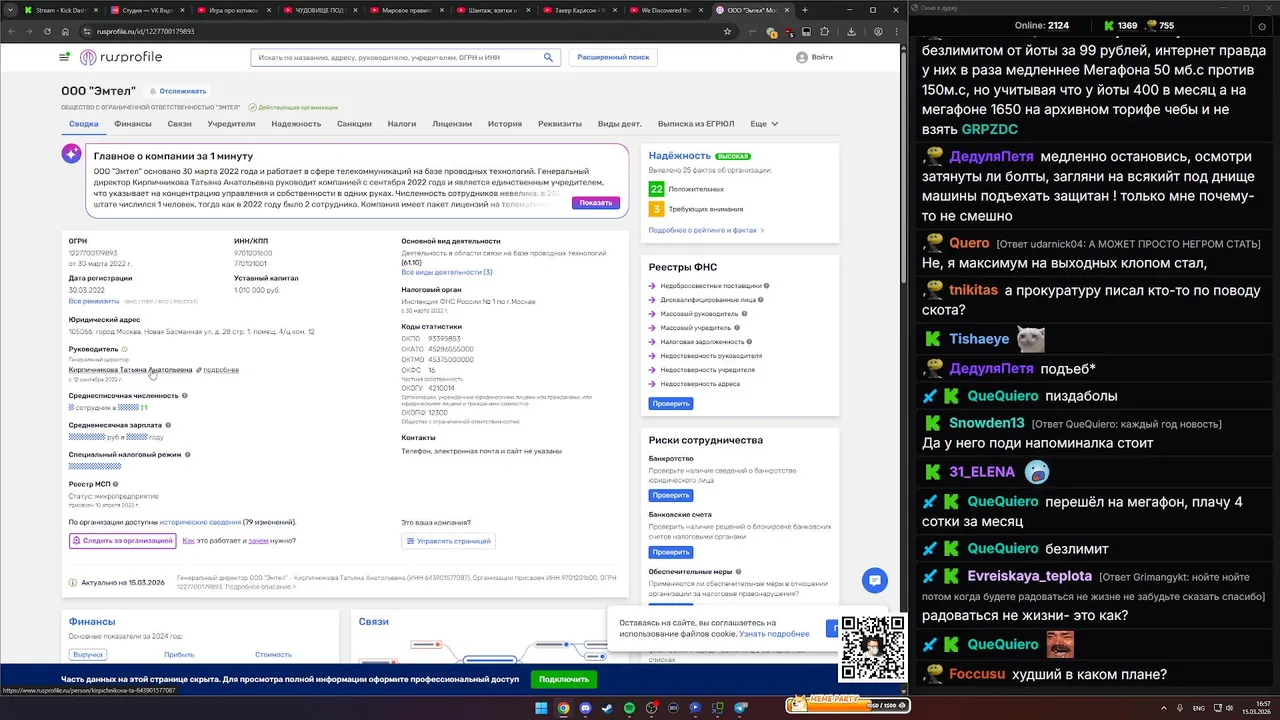
Task: Select the Выручка finance chip
Action: click(x=88, y=655)
